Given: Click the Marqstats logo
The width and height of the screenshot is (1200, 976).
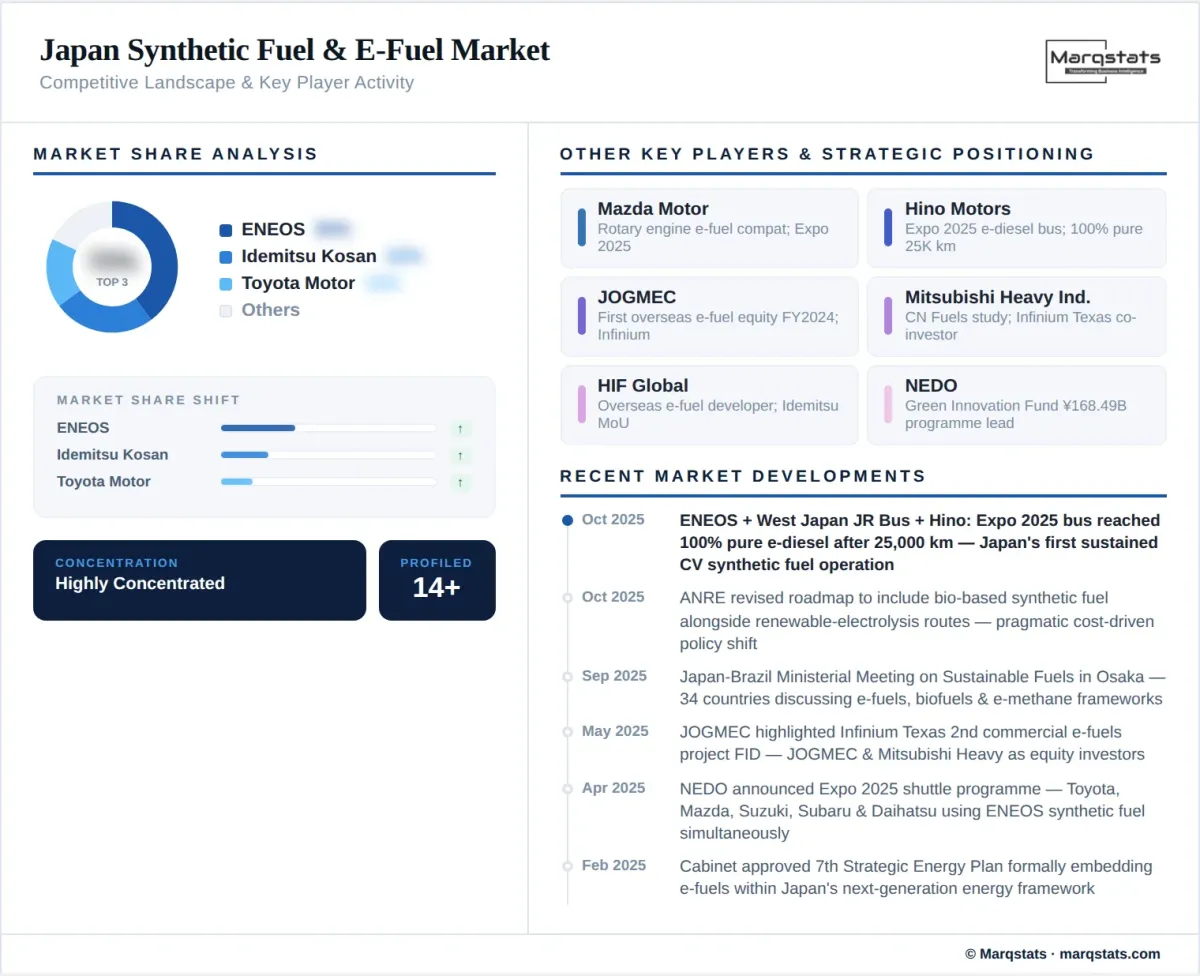Looking at the screenshot, I should point(1103,62).
